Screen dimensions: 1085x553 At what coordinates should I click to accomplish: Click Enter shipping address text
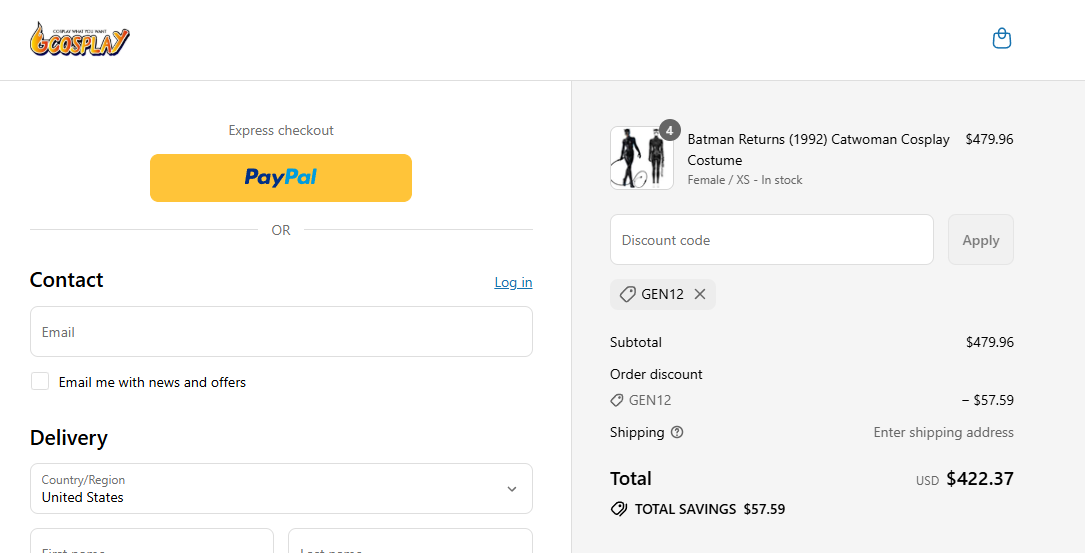pos(943,432)
